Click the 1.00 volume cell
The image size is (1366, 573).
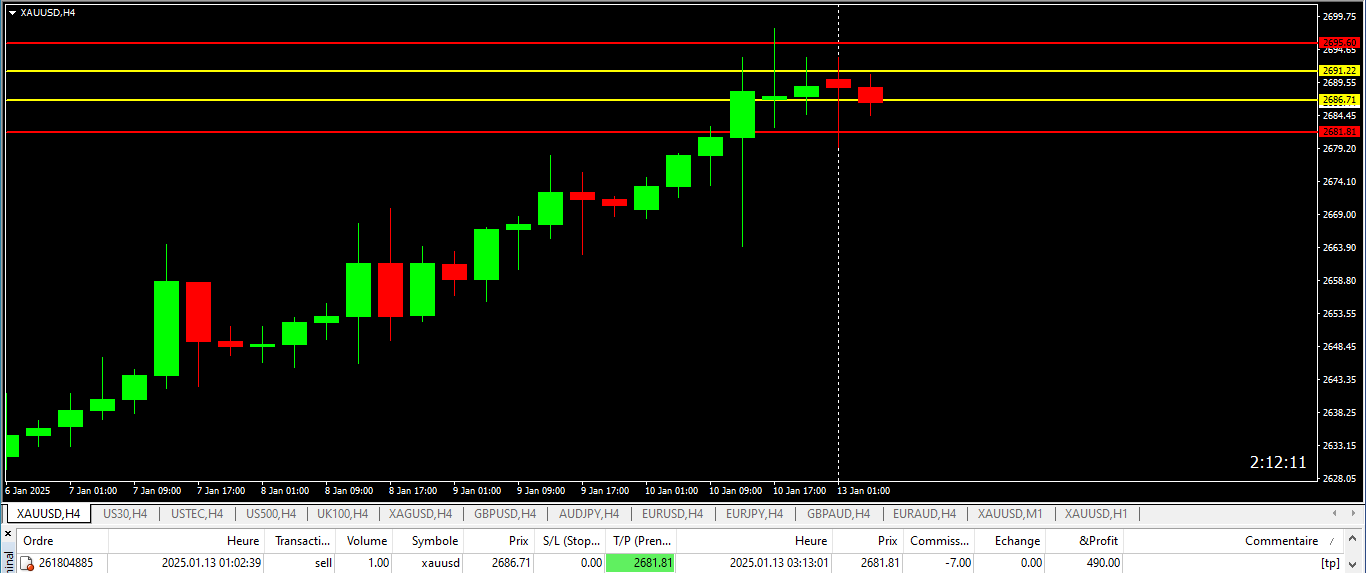click(x=379, y=563)
